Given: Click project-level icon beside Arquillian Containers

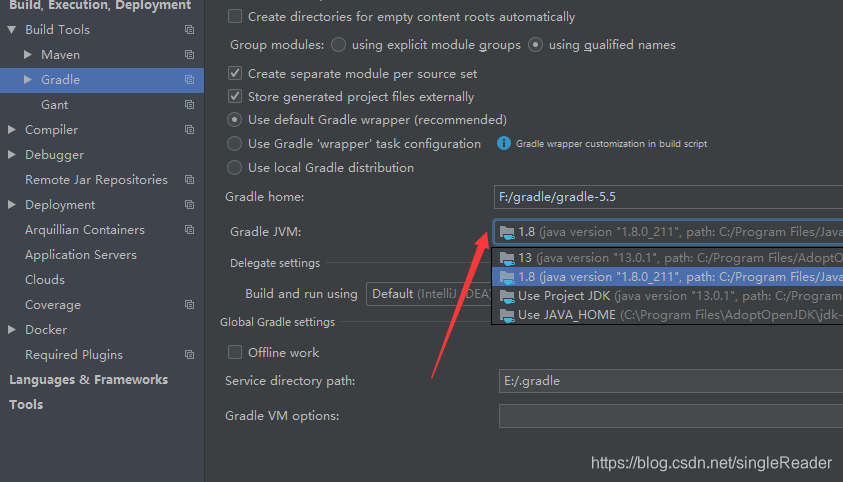Looking at the screenshot, I should 189,229.
